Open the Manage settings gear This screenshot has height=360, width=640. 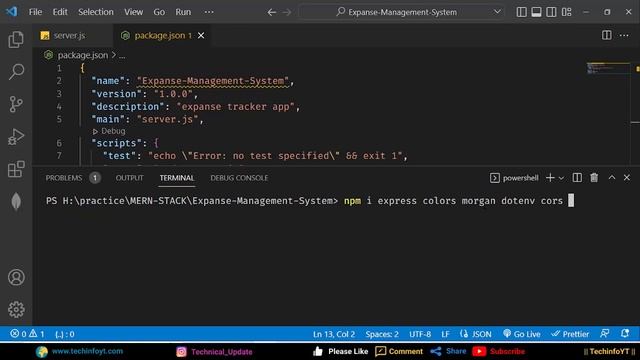pyautogui.click(x=16, y=309)
